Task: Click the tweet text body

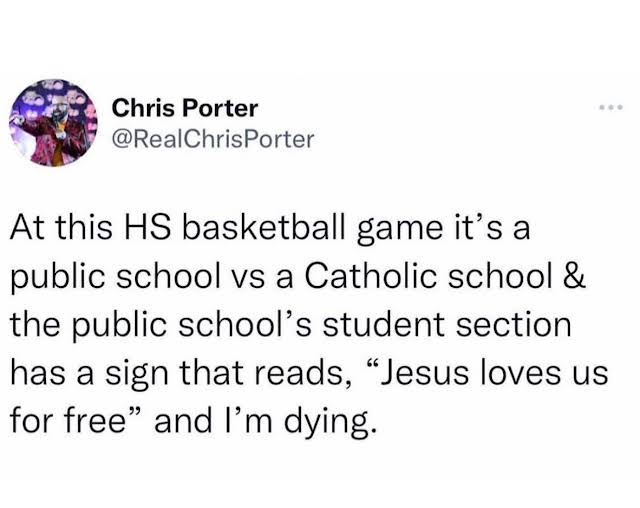Action: [309, 325]
